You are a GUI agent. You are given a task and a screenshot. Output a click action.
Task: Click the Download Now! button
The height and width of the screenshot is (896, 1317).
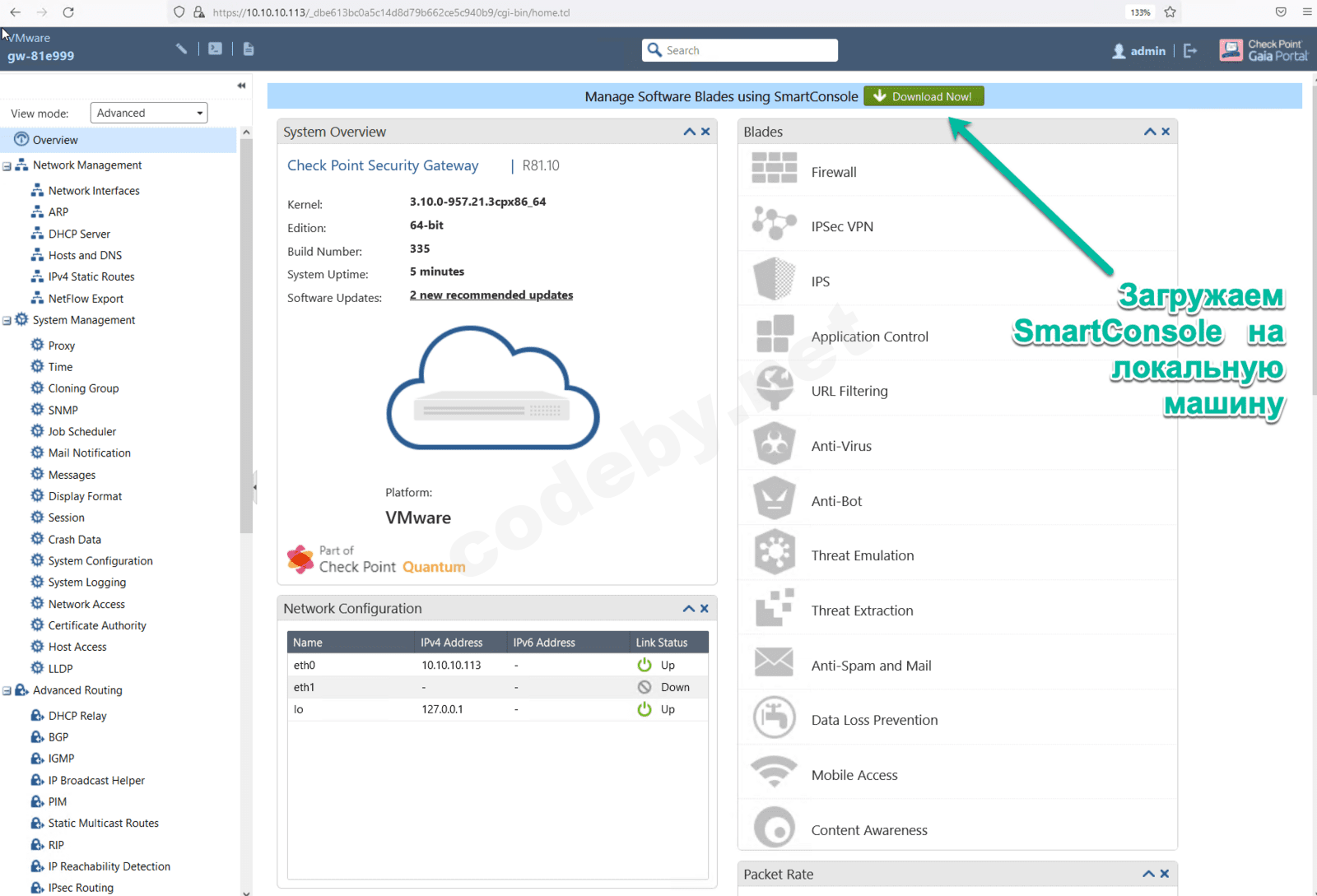(924, 96)
